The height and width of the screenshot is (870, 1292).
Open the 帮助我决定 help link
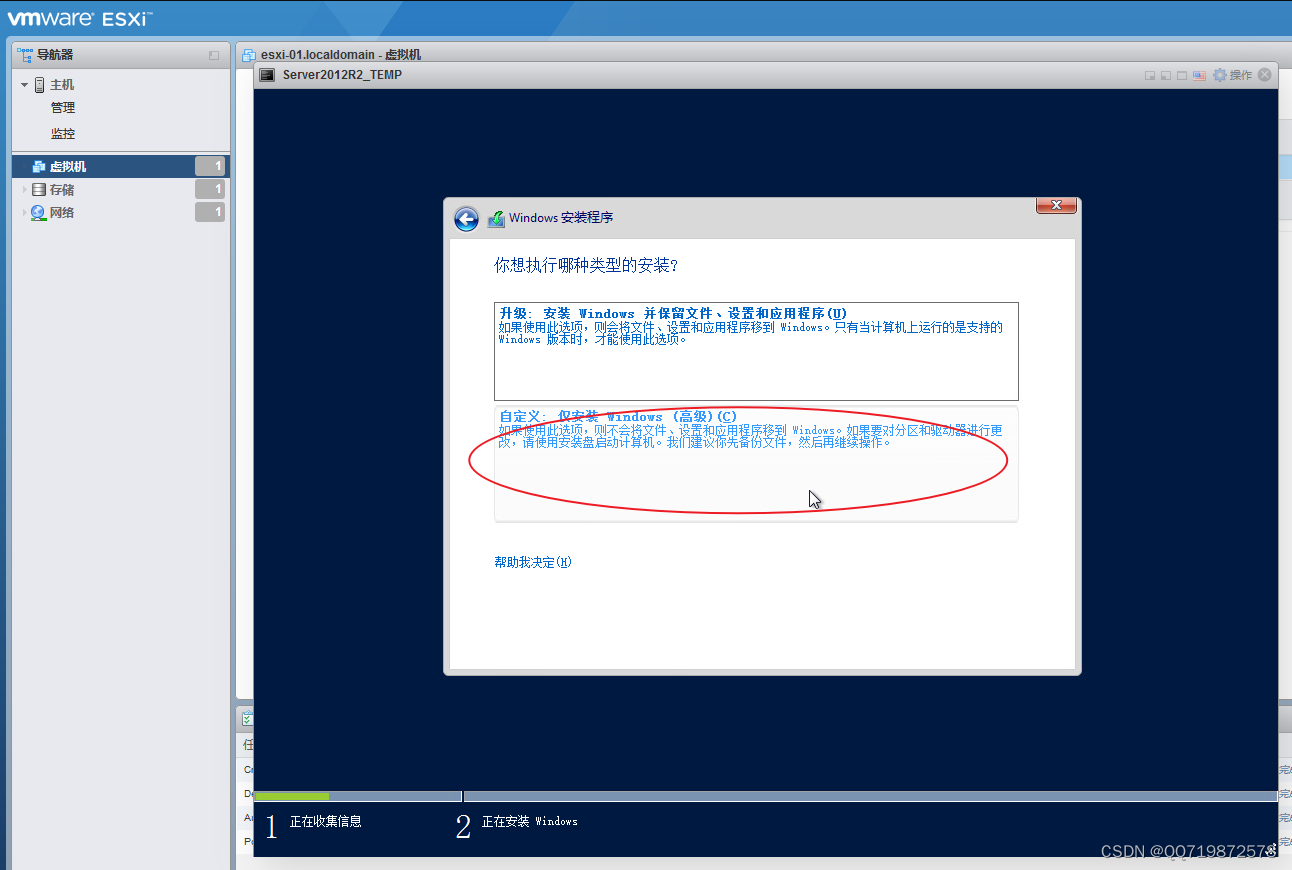[x=533, y=562]
